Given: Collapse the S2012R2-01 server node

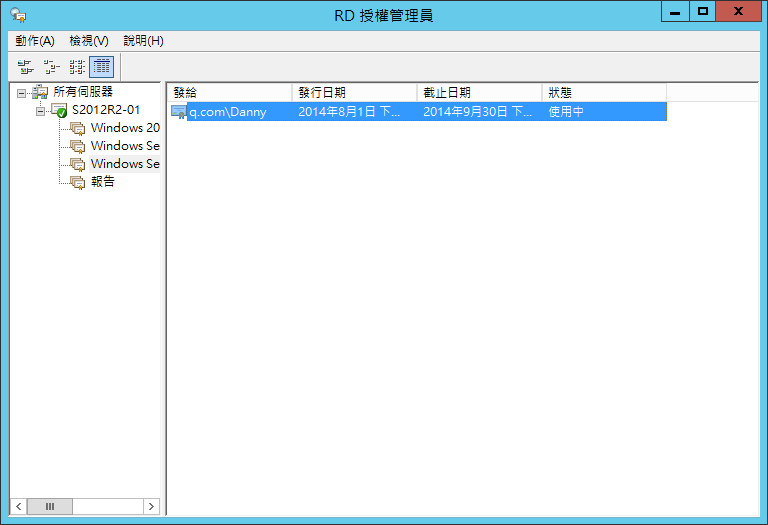Looking at the screenshot, I should (x=40, y=111).
